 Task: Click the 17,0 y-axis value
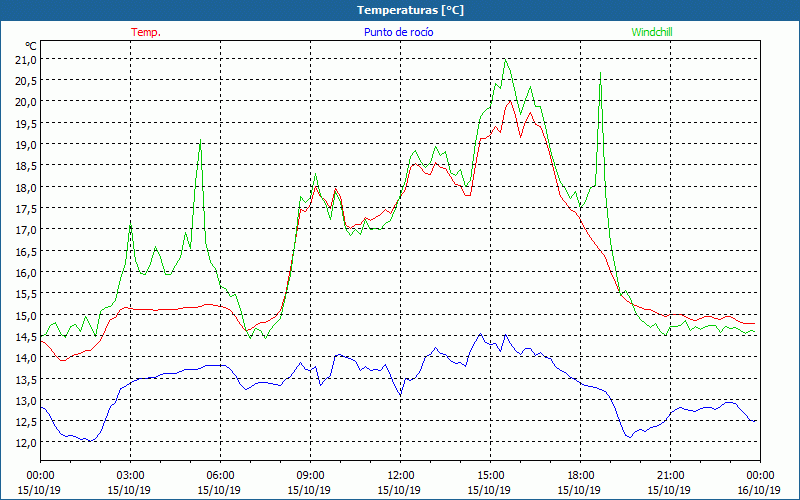tap(27, 230)
